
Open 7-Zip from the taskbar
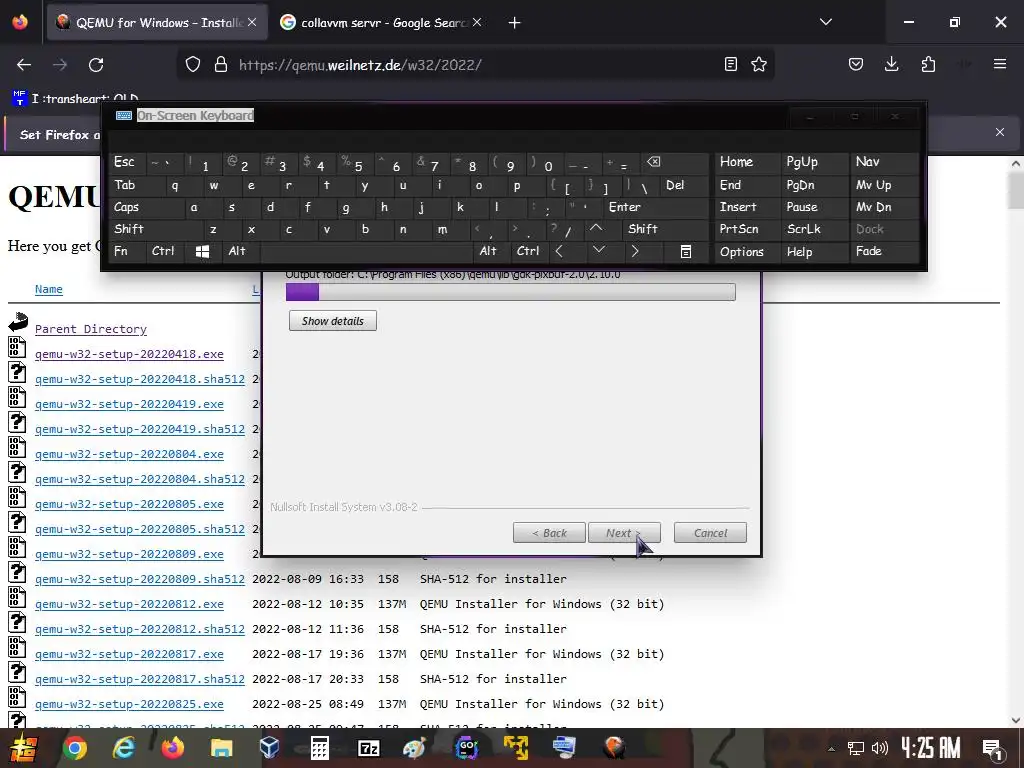[368, 748]
